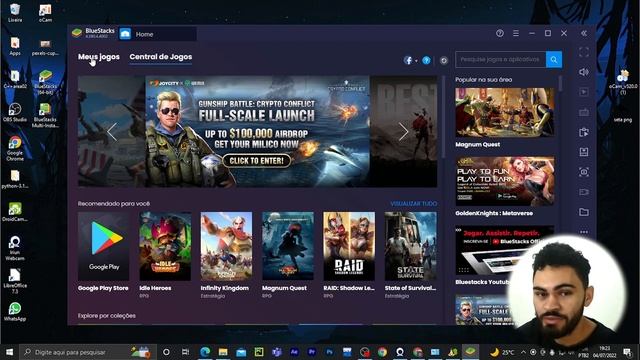640x360 pixels.
Task: Open BlueStacks Multi-Instance desktop shortcut
Action: [x=45, y=115]
